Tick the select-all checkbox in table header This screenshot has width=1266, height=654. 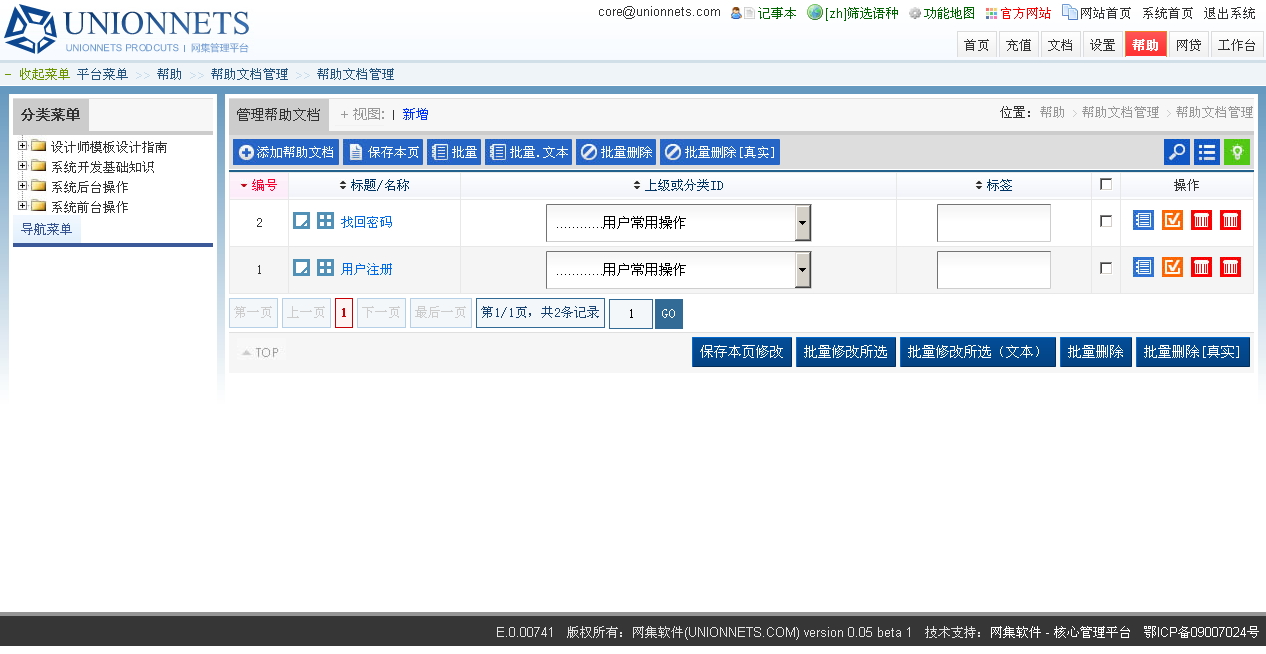[x=1105, y=184]
